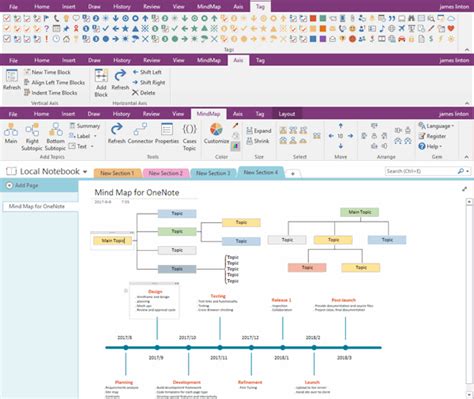474x399 pixels.
Task: Click Refresh in the Vertical Axis group
Action: point(12,80)
